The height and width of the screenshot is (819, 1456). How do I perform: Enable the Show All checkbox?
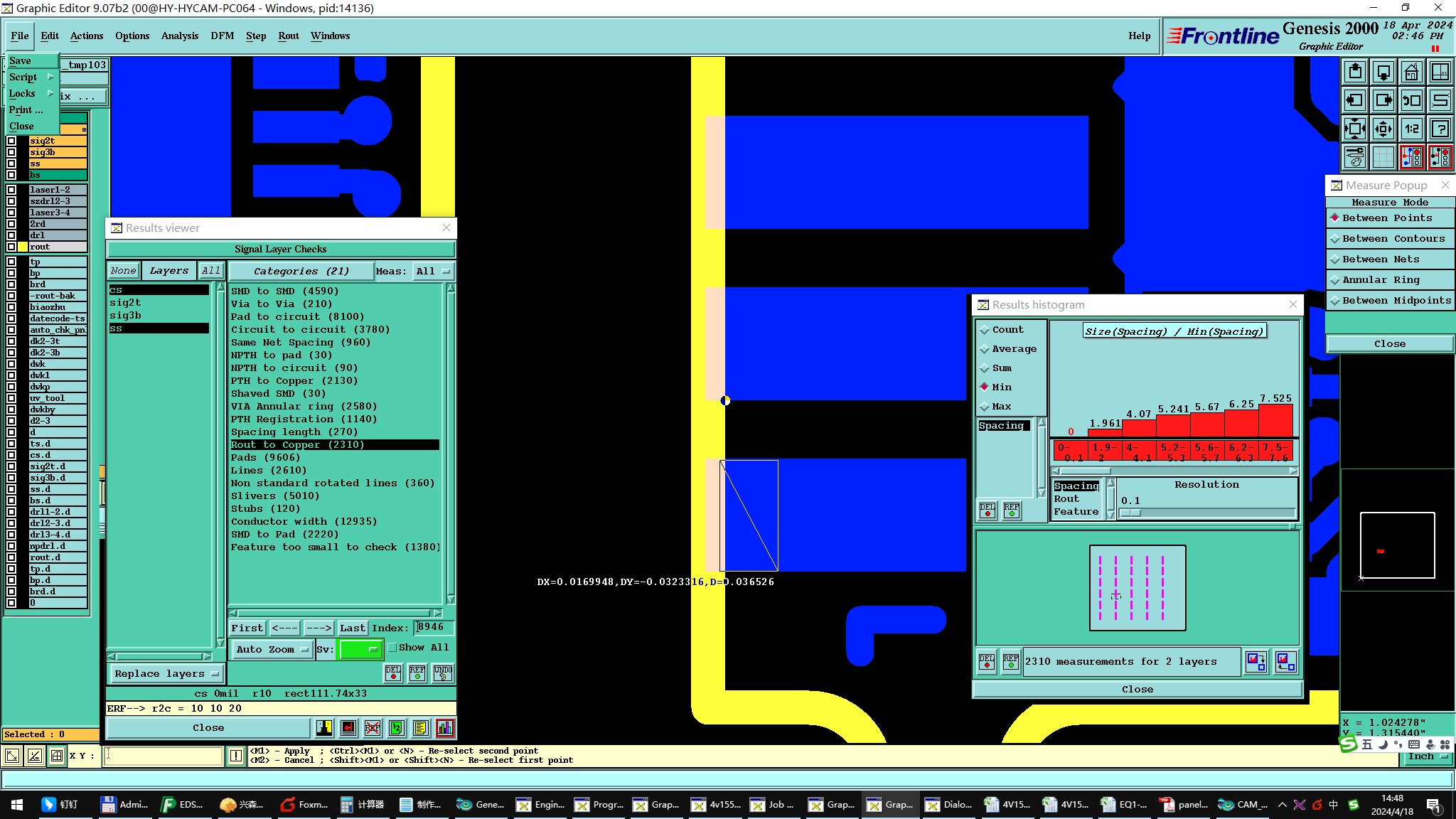[x=392, y=648]
